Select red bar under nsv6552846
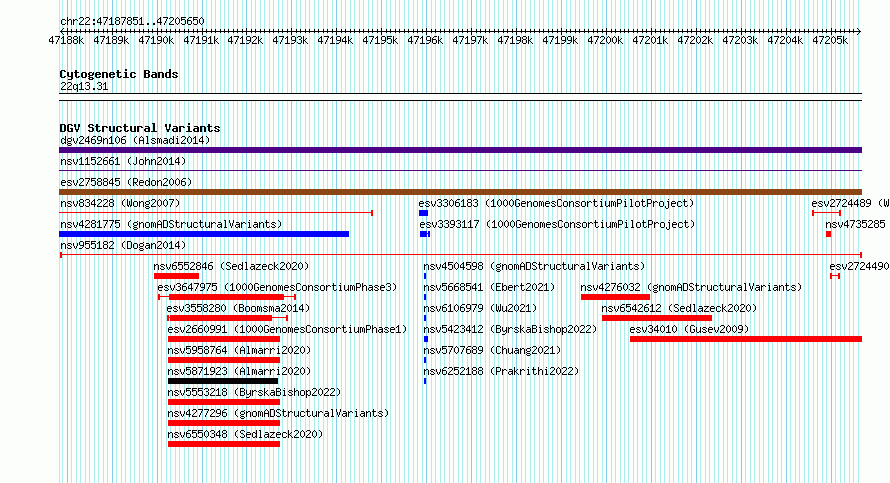The image size is (890, 483). (x=177, y=276)
